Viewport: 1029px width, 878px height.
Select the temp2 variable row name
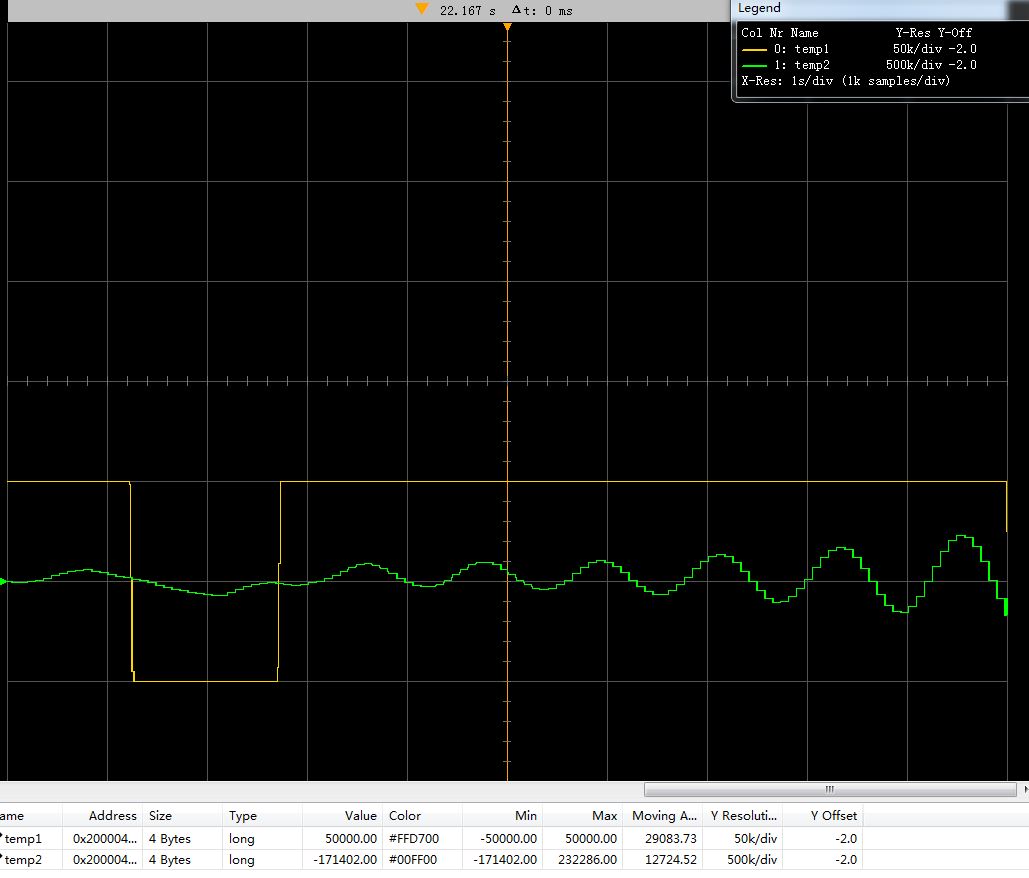tap(24, 860)
